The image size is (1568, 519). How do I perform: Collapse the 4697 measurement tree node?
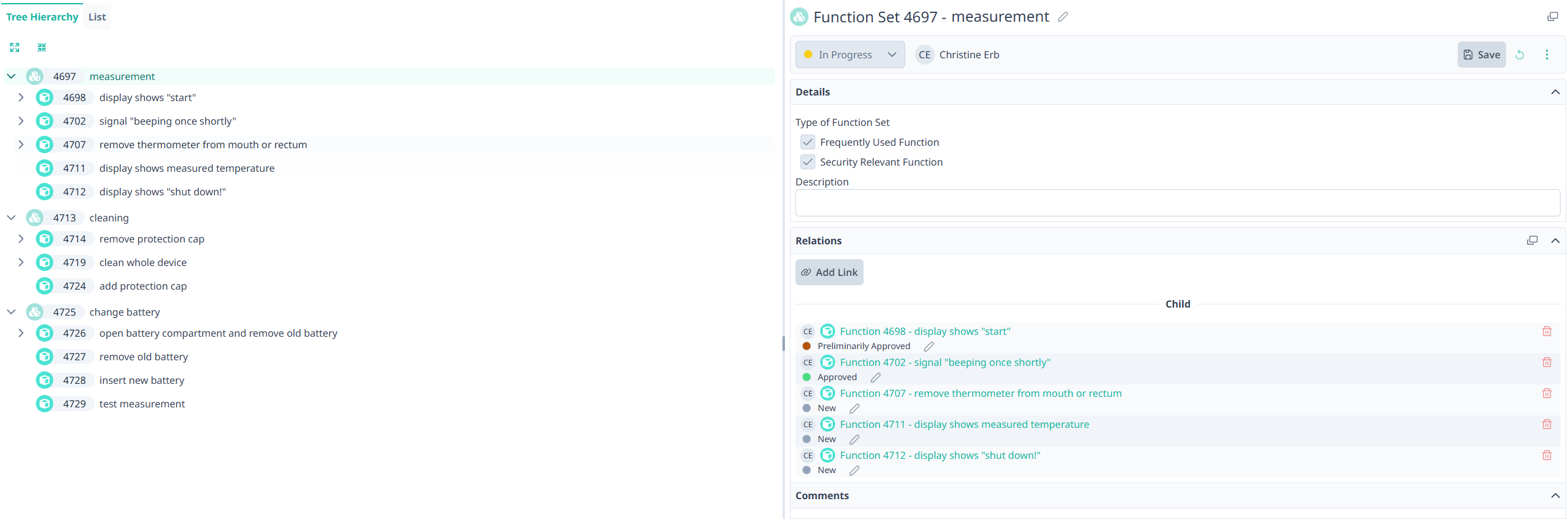(11, 76)
